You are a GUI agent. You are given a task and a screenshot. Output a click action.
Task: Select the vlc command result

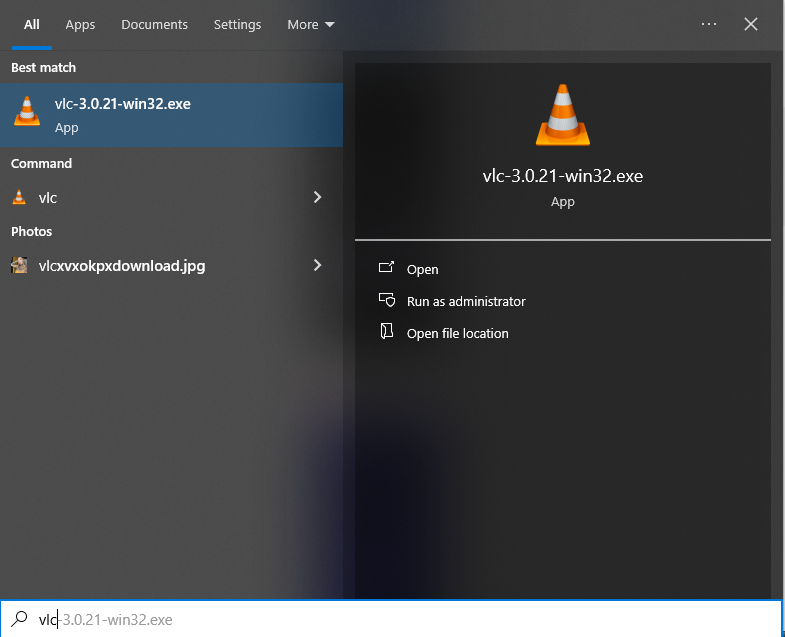coord(171,197)
